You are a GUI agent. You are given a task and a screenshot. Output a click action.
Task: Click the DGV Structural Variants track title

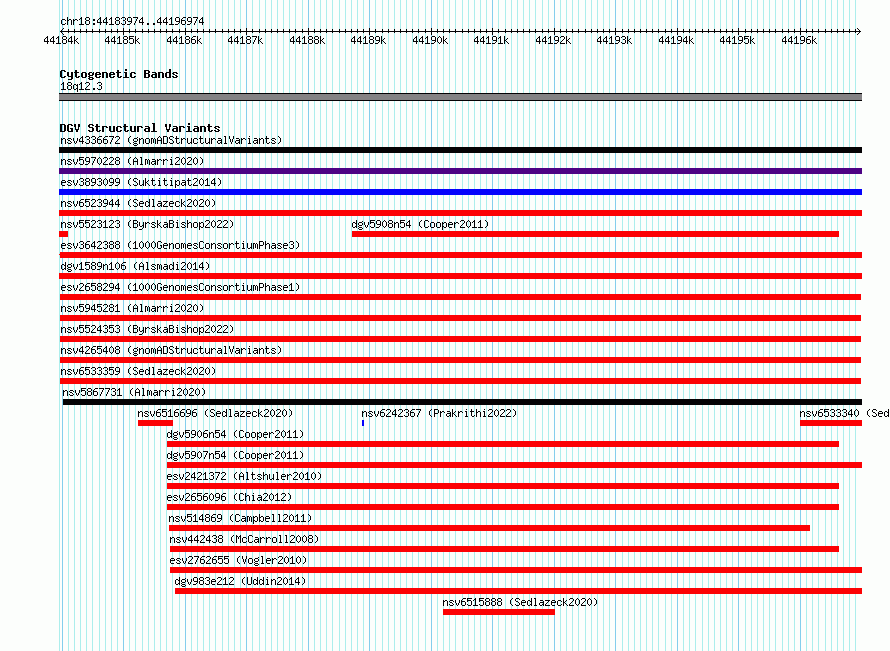coord(140,128)
